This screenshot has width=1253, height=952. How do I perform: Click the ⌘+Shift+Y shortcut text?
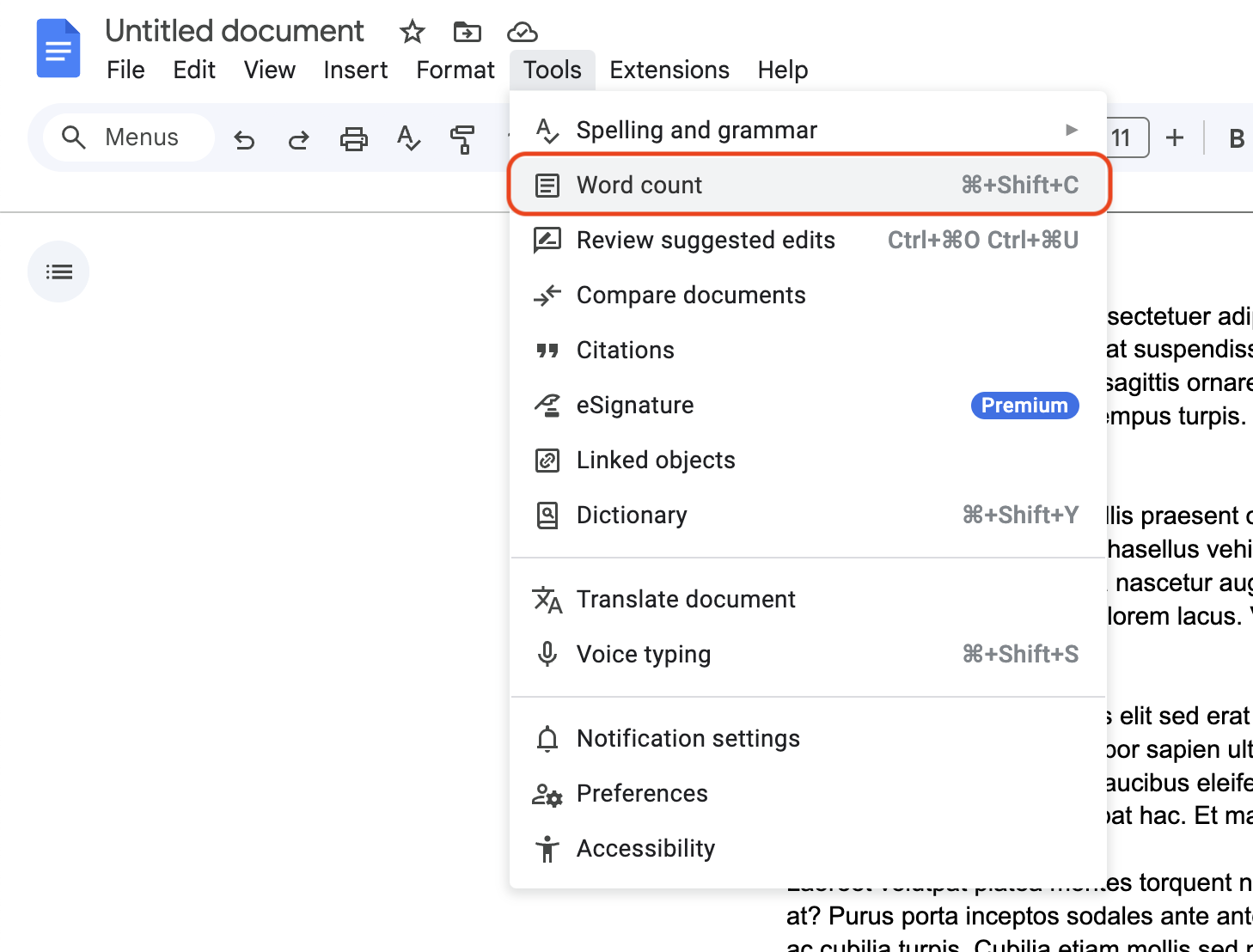1020,515
